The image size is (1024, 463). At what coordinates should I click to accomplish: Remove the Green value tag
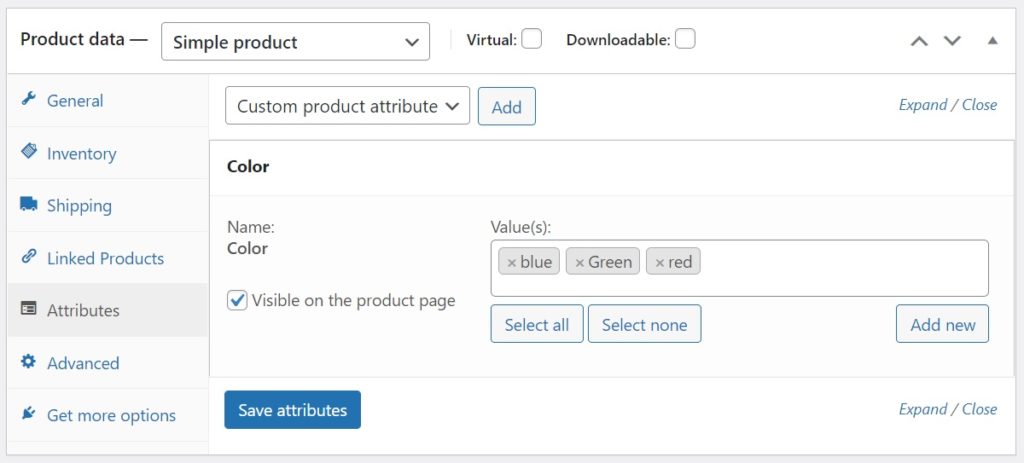pyautogui.click(x=579, y=263)
